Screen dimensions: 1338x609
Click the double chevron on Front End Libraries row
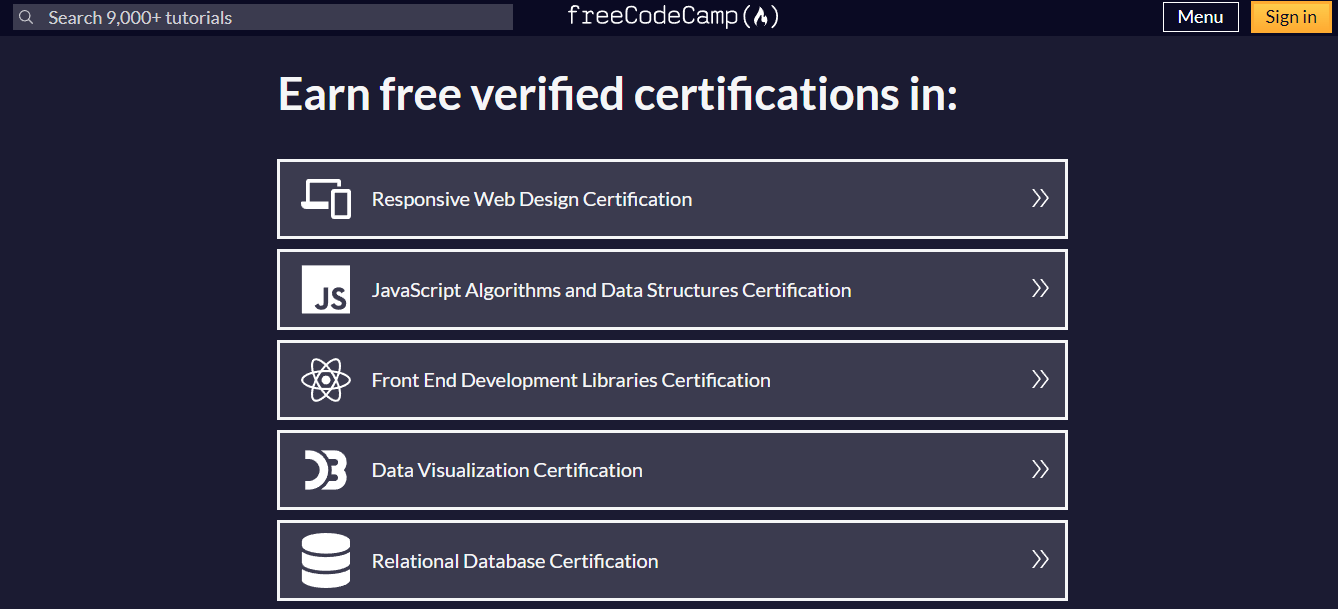point(1040,379)
